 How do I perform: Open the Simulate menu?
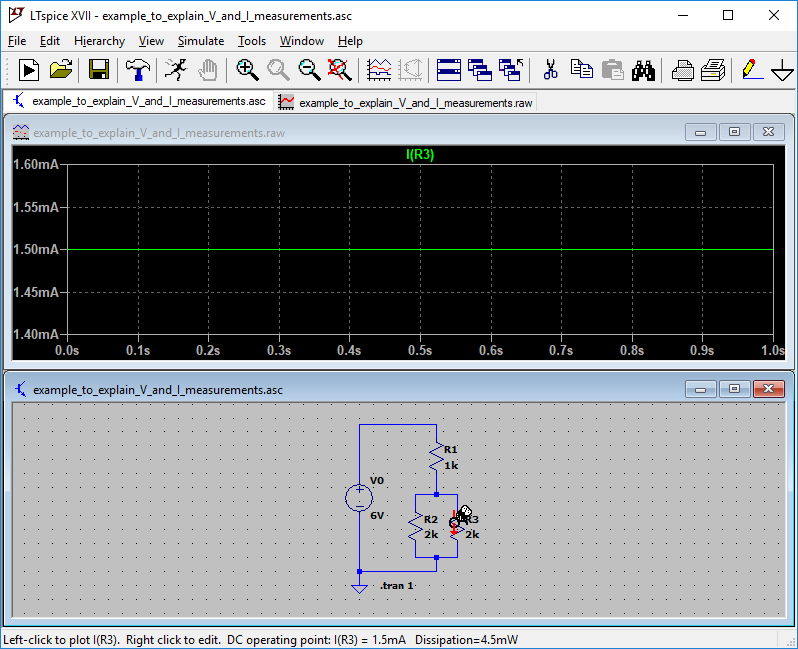pos(200,41)
